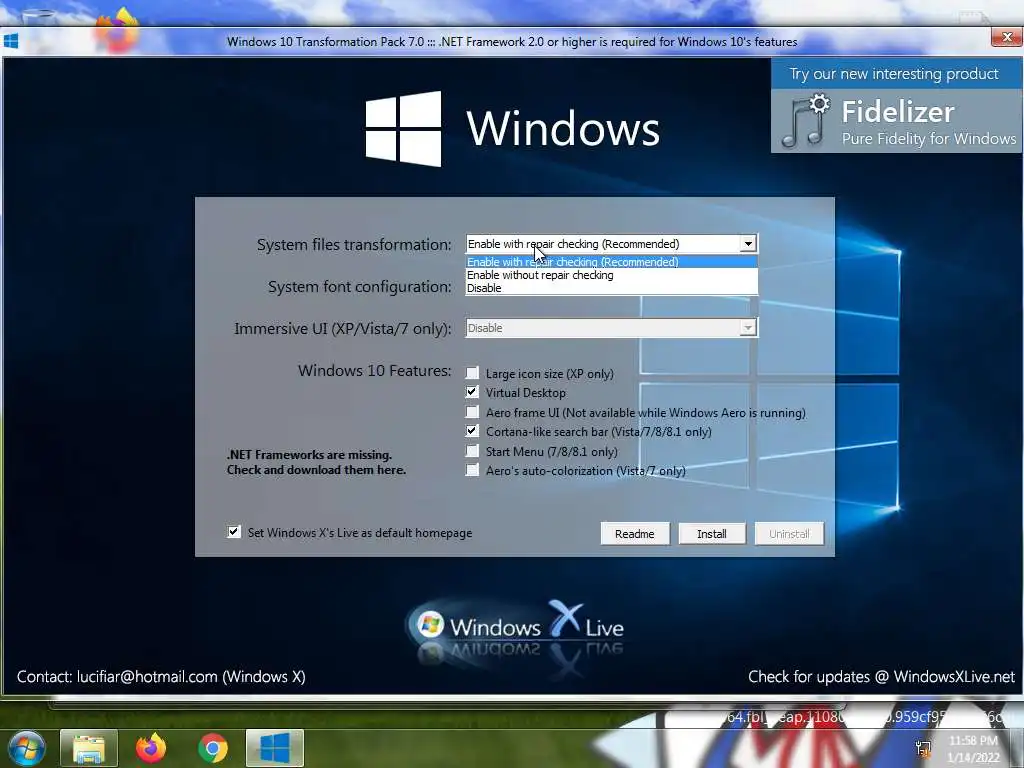Open the Windows Start orb
This screenshot has width=1024, height=768.
27,748
